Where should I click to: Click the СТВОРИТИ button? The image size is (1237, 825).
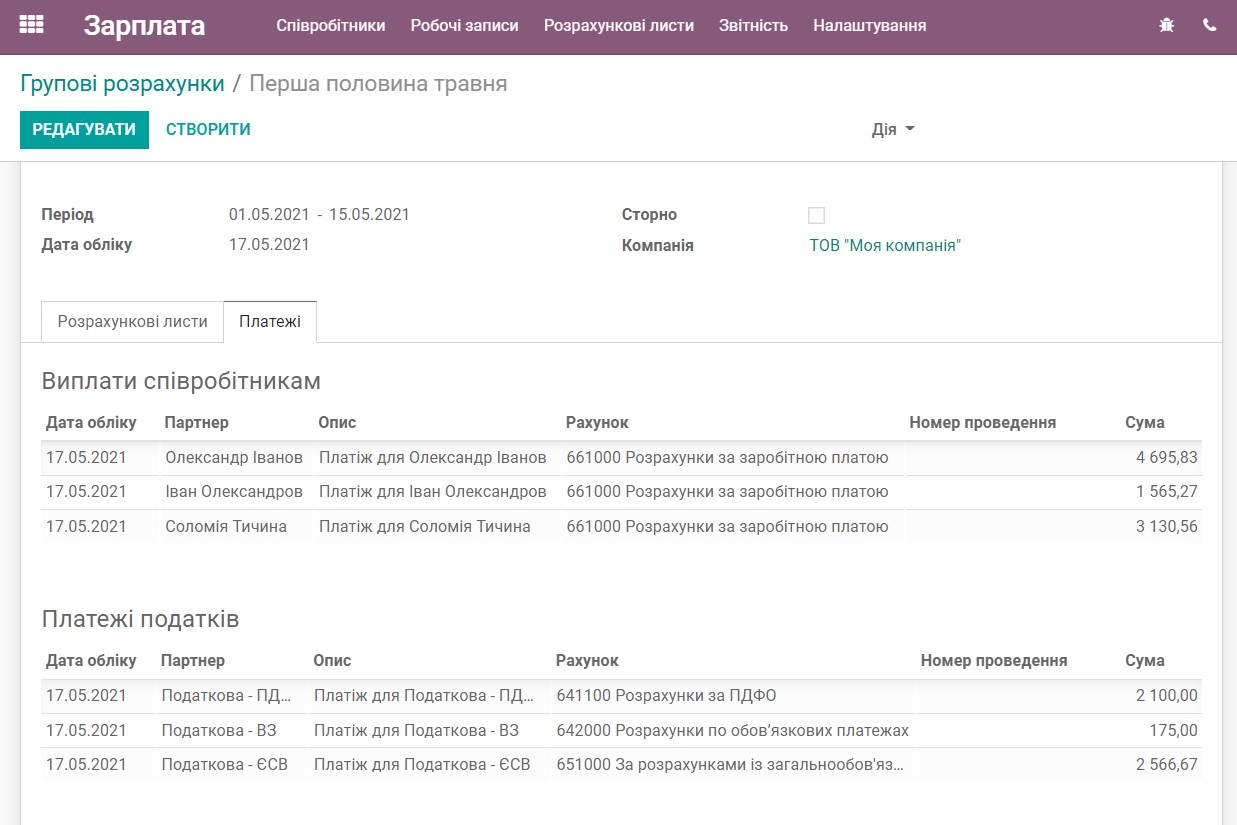(207, 129)
